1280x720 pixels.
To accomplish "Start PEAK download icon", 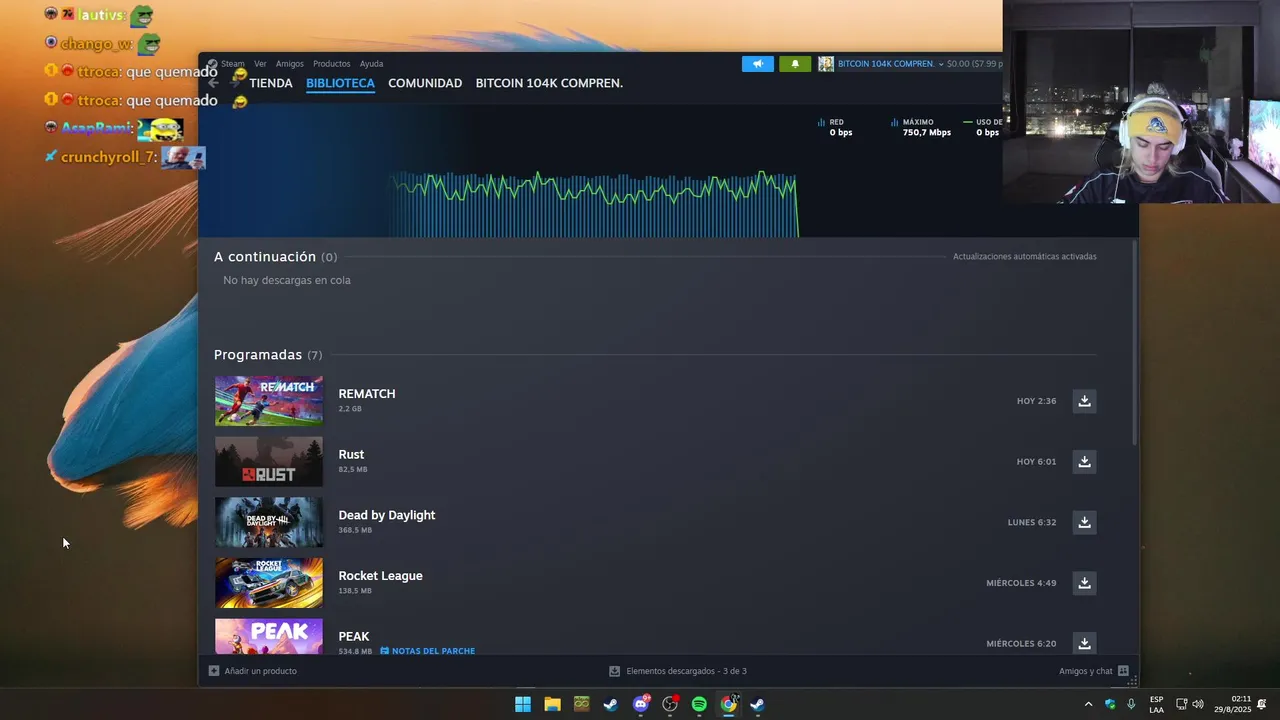I will [1084, 643].
